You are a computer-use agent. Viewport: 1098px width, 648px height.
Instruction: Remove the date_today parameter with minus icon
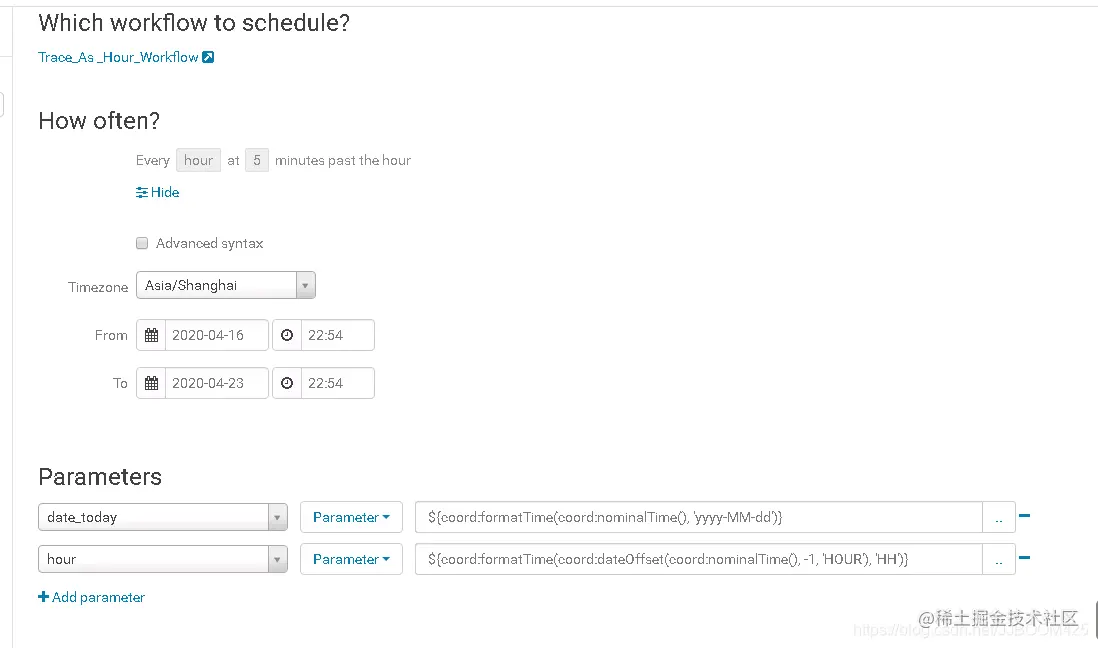(x=1024, y=517)
